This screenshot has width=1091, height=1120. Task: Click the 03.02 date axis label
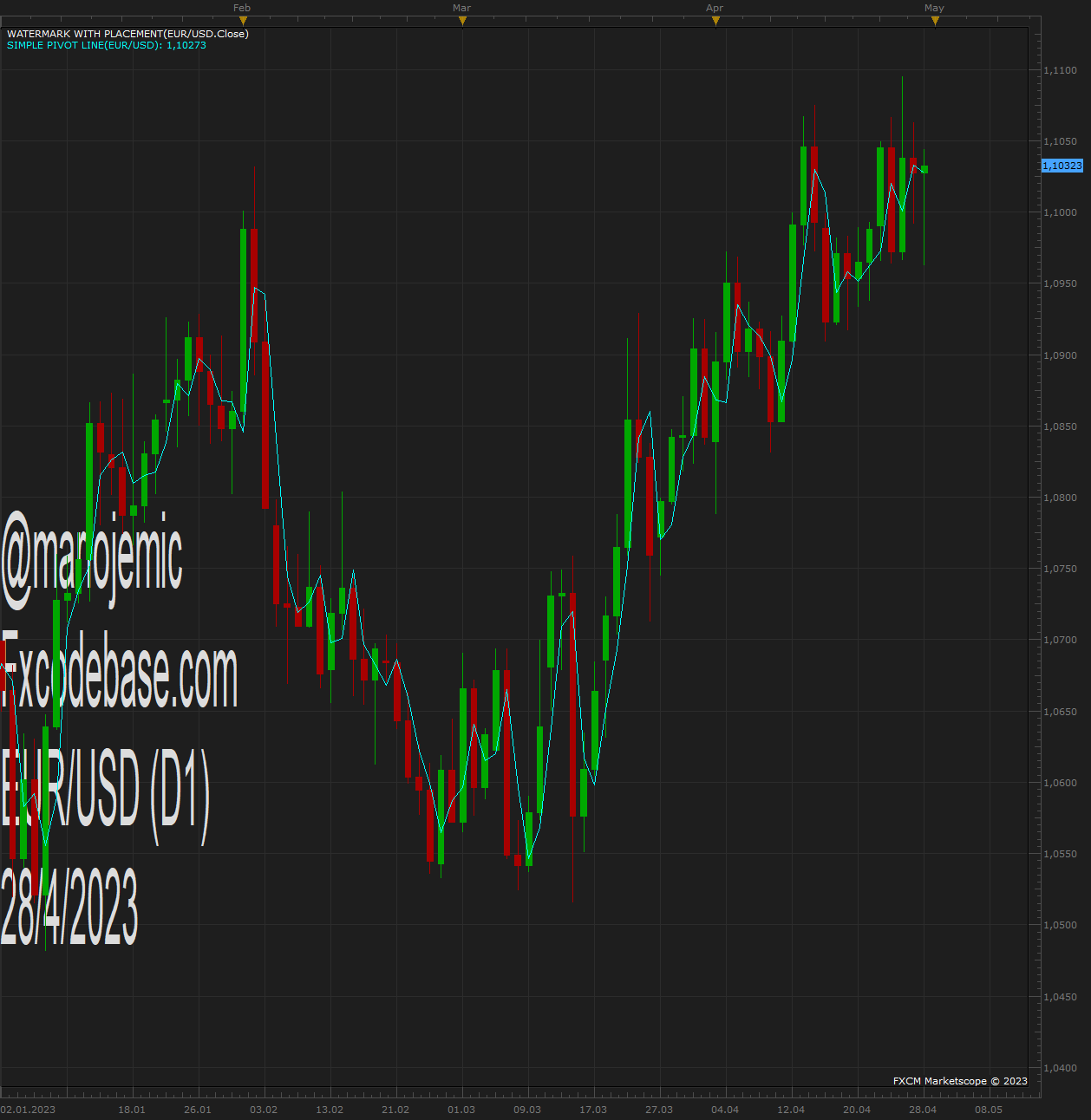pyautogui.click(x=264, y=1110)
